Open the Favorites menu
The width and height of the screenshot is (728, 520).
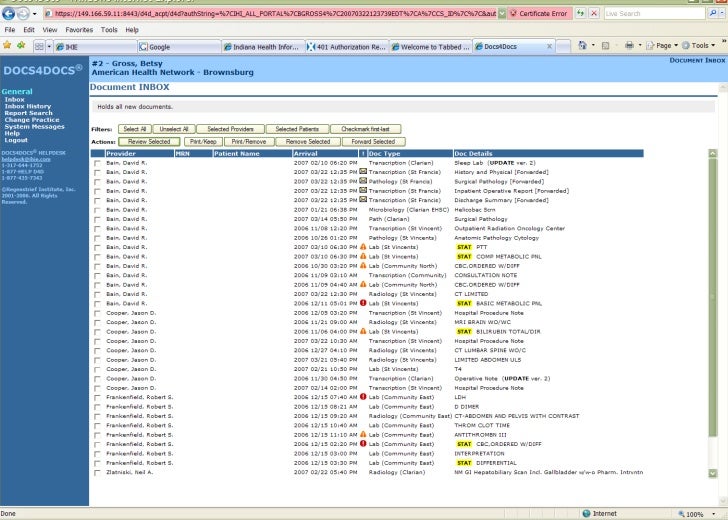tap(79, 30)
